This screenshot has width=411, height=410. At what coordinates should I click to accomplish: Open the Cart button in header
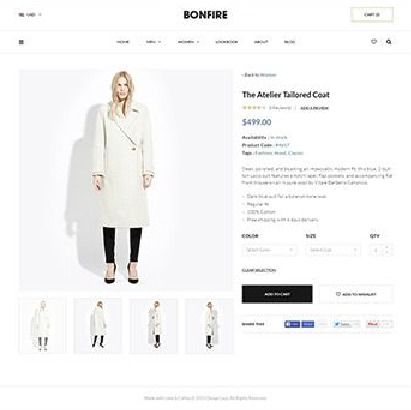[x=372, y=15]
